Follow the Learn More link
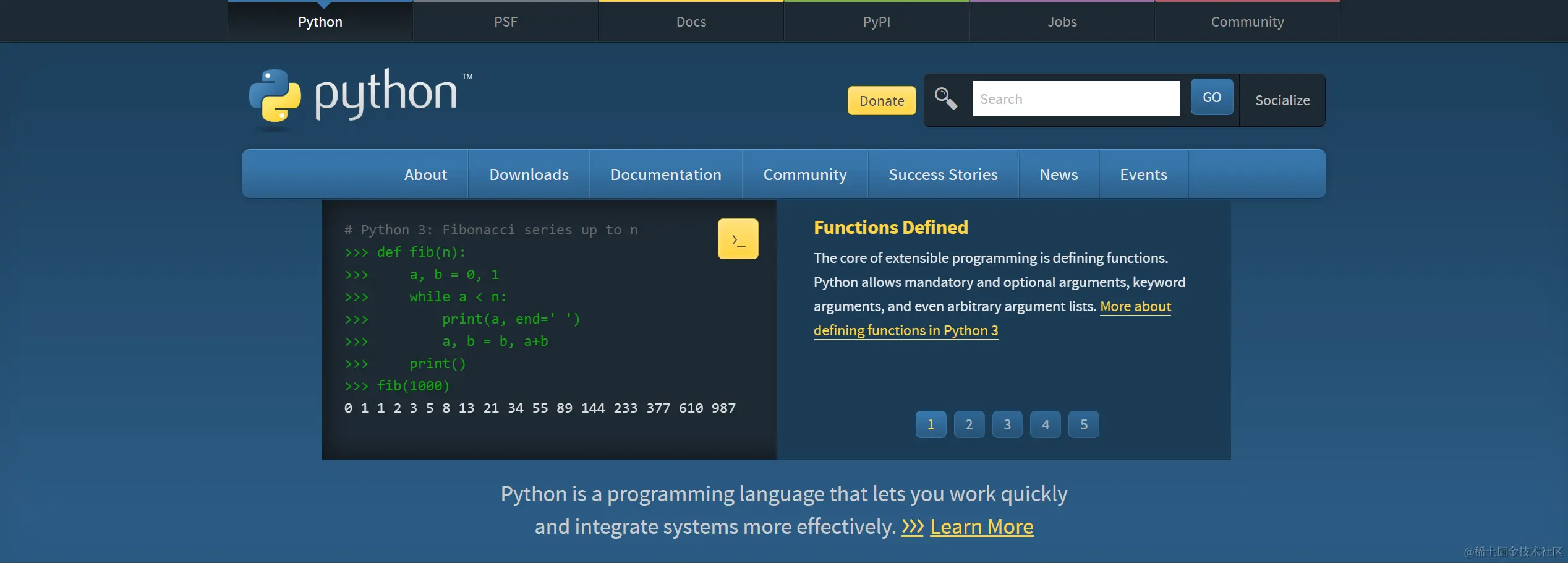 pyautogui.click(x=981, y=527)
